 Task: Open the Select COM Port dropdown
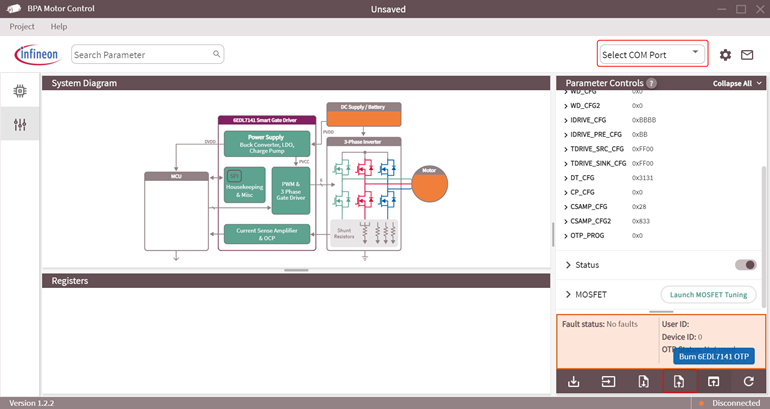pos(652,54)
